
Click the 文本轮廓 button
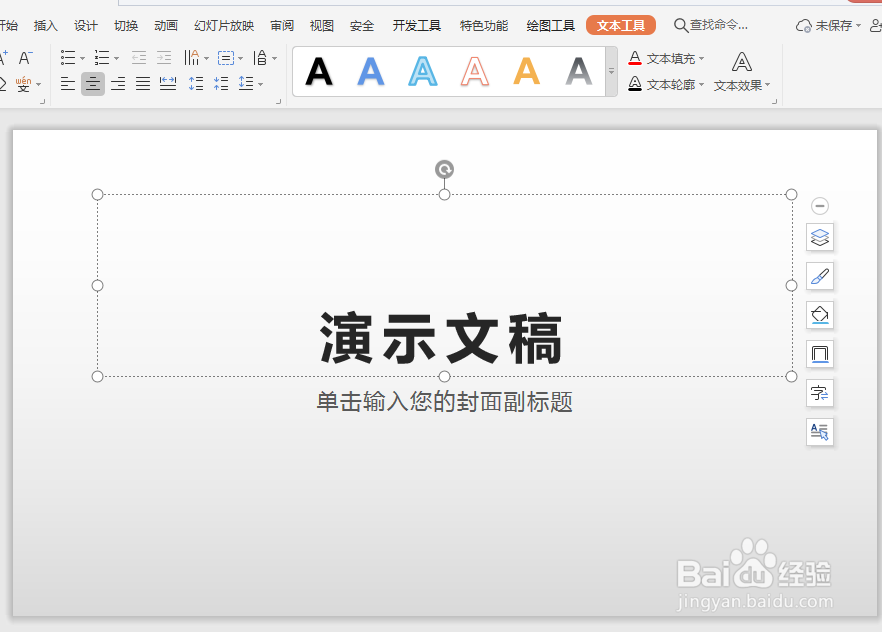coord(666,84)
